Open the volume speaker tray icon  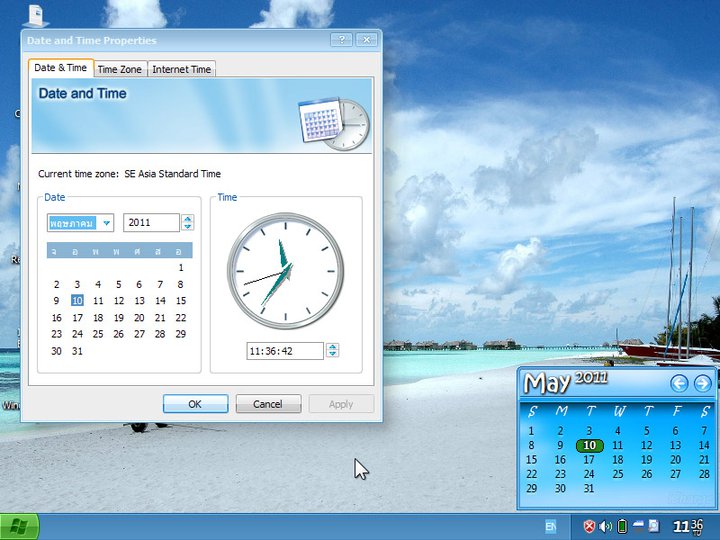click(606, 526)
